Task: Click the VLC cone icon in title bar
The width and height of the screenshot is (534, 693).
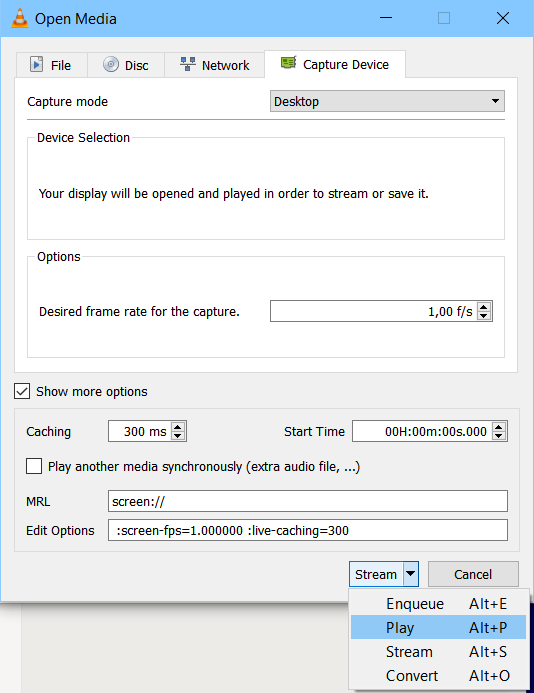Action: tap(19, 18)
